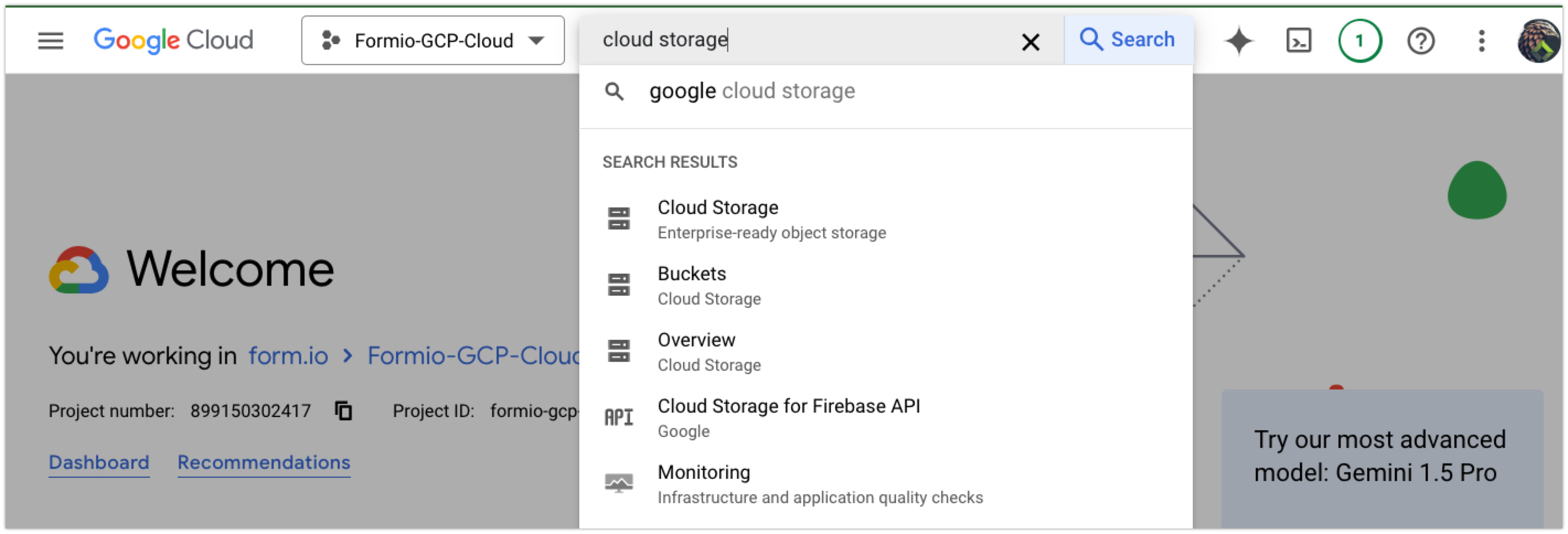Click the project selector dropdown arrow
The height and width of the screenshot is (534, 1568).
point(536,41)
